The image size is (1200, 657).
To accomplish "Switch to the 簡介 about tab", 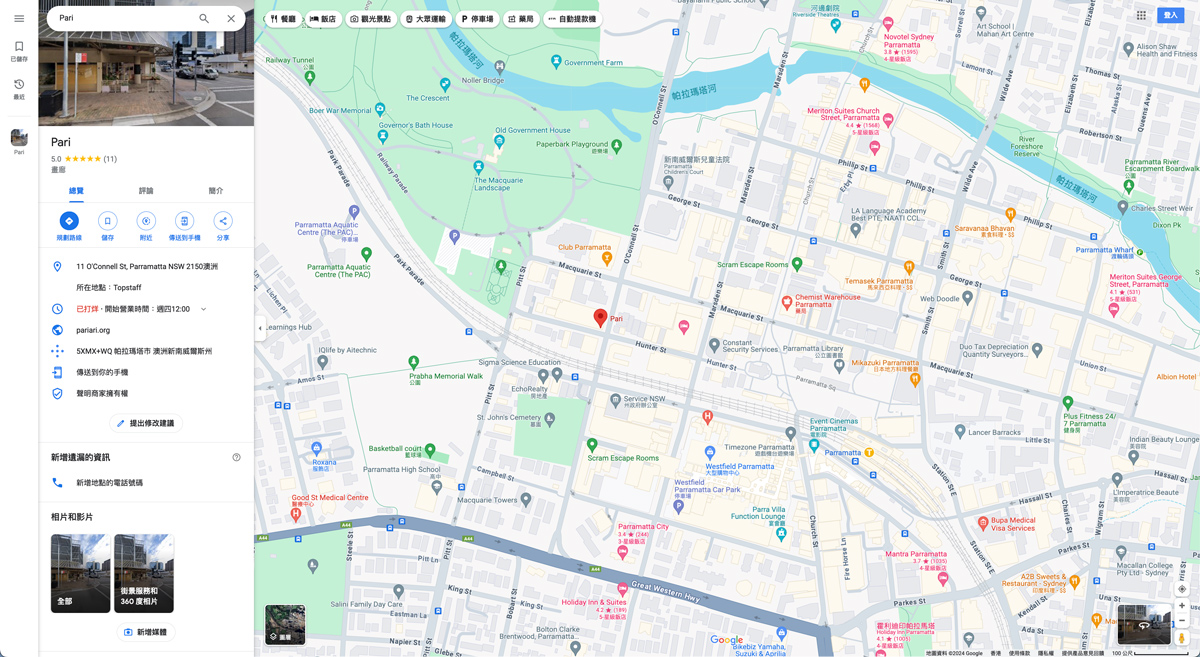I will coord(215,191).
